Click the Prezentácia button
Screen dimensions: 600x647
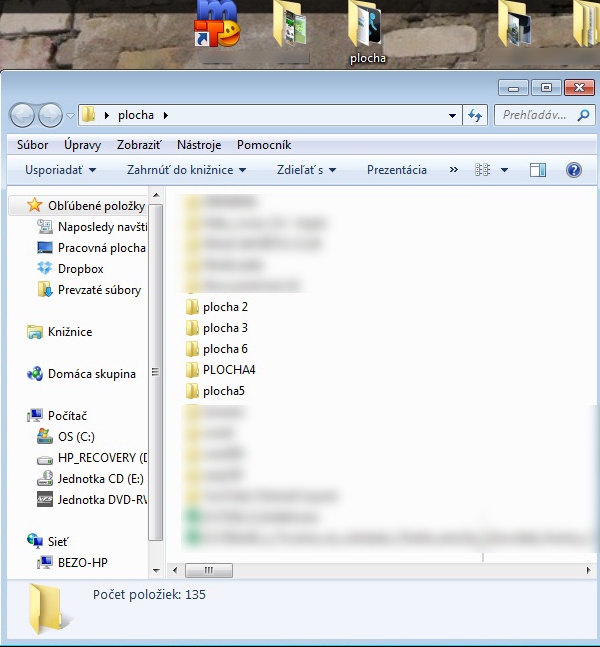tap(396, 170)
